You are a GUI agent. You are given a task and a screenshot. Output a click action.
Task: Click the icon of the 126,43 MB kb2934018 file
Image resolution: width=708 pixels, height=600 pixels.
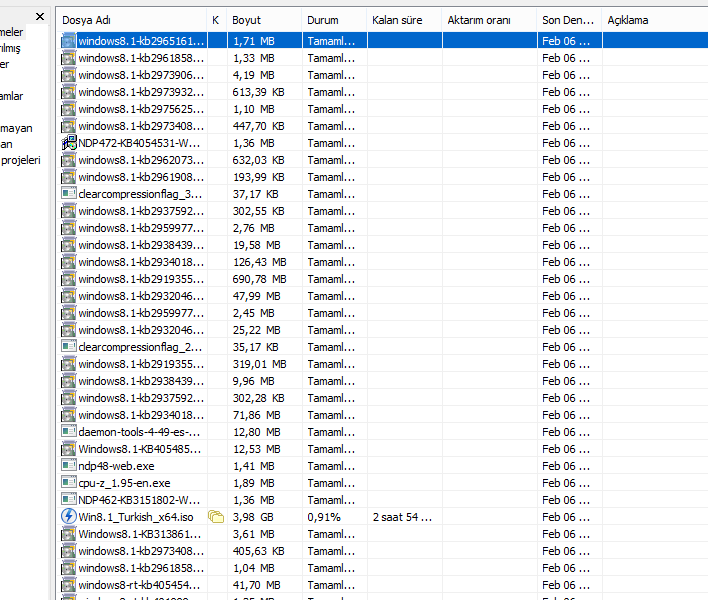click(69, 262)
